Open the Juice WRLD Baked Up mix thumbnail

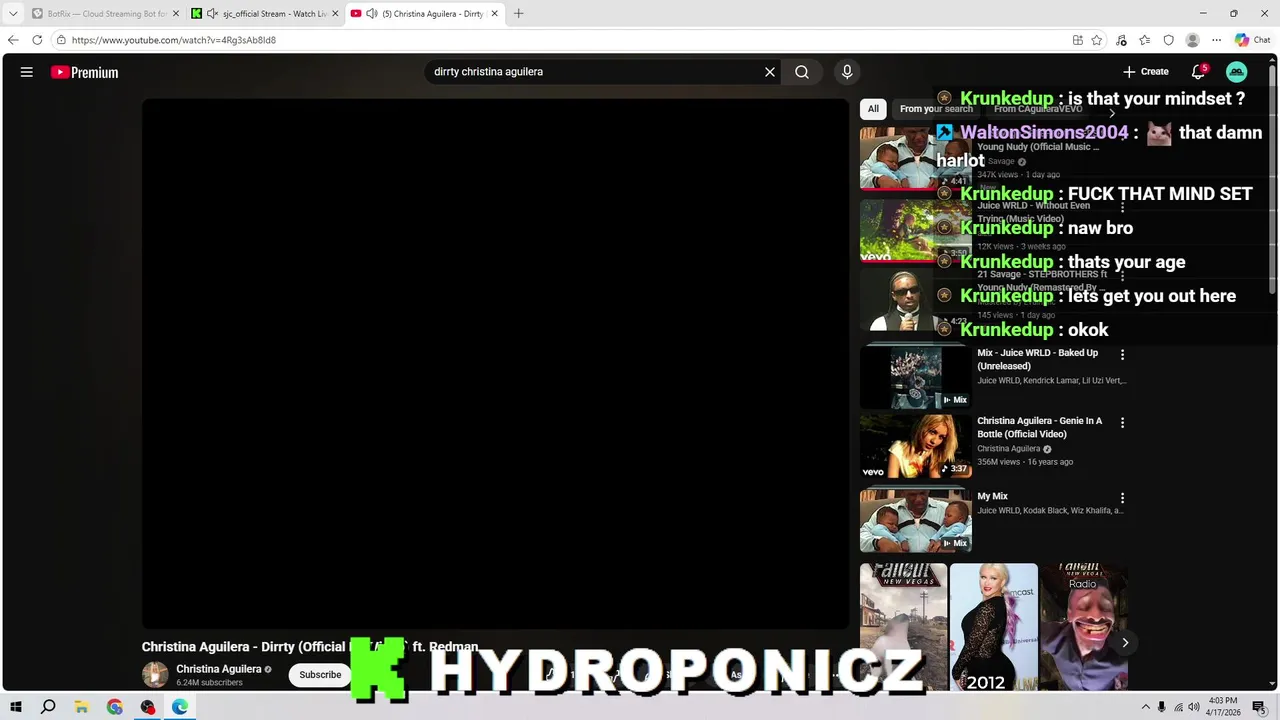915,377
